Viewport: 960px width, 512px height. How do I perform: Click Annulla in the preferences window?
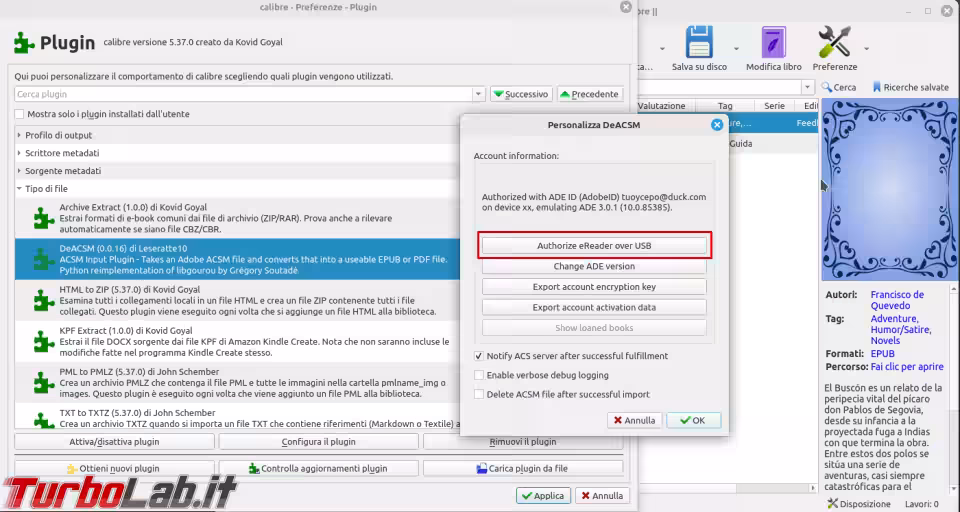[x=602, y=495]
